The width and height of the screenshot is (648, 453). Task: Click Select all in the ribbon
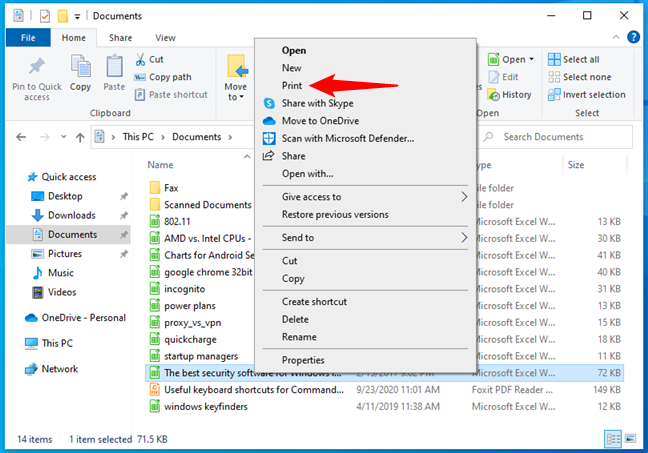click(581, 59)
